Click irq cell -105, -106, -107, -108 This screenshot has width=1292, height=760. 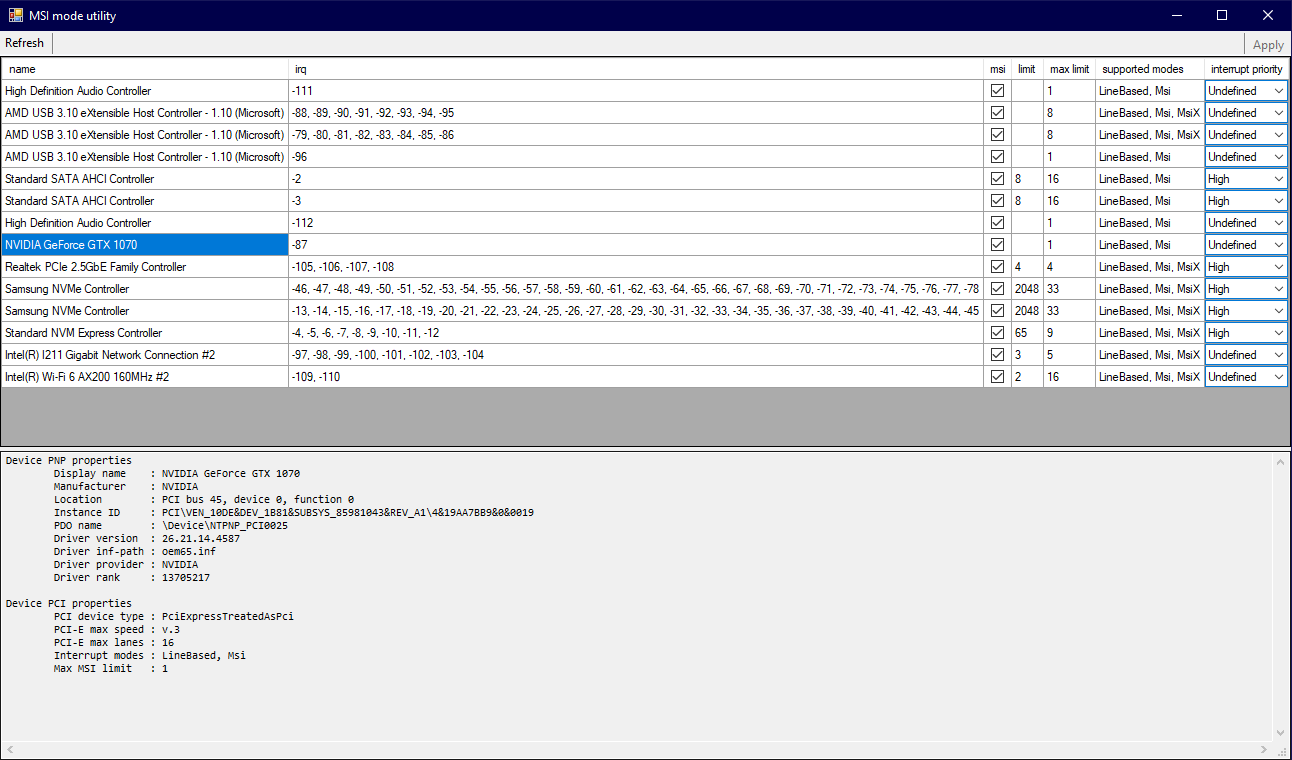(x=636, y=267)
